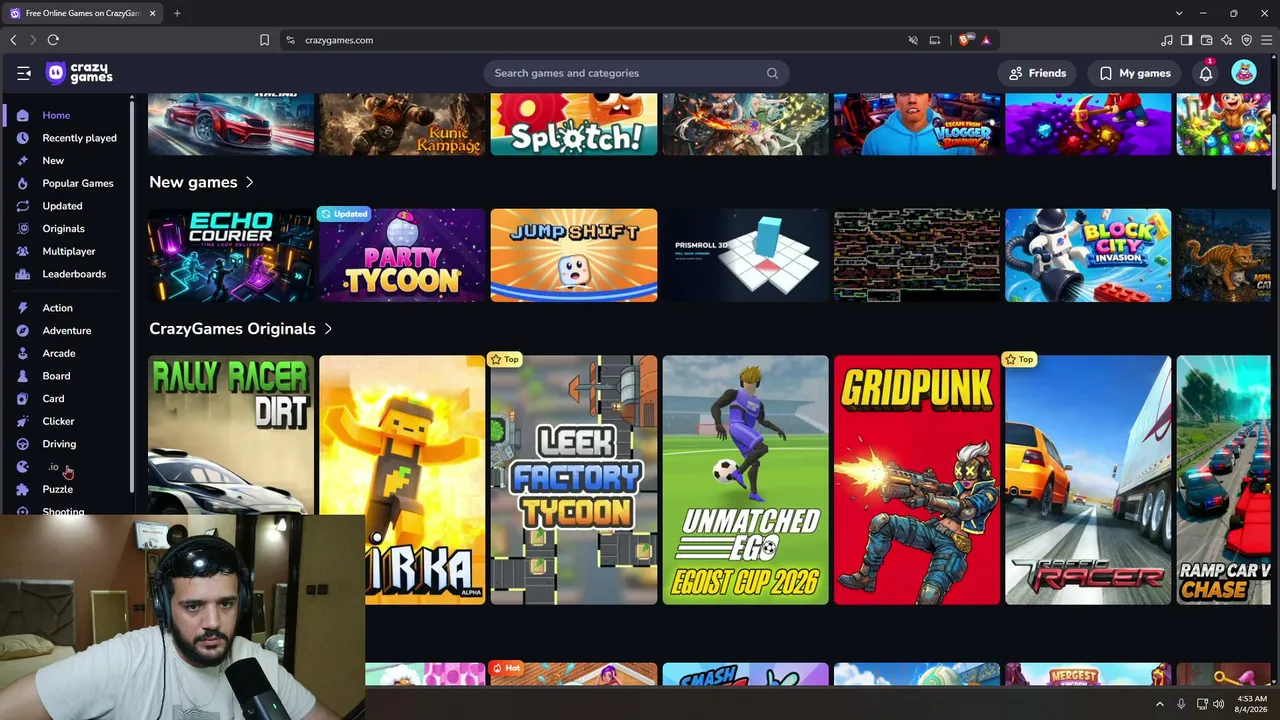Open Rally Racer Dirt game card
This screenshot has height=720, width=1280.
[231, 435]
